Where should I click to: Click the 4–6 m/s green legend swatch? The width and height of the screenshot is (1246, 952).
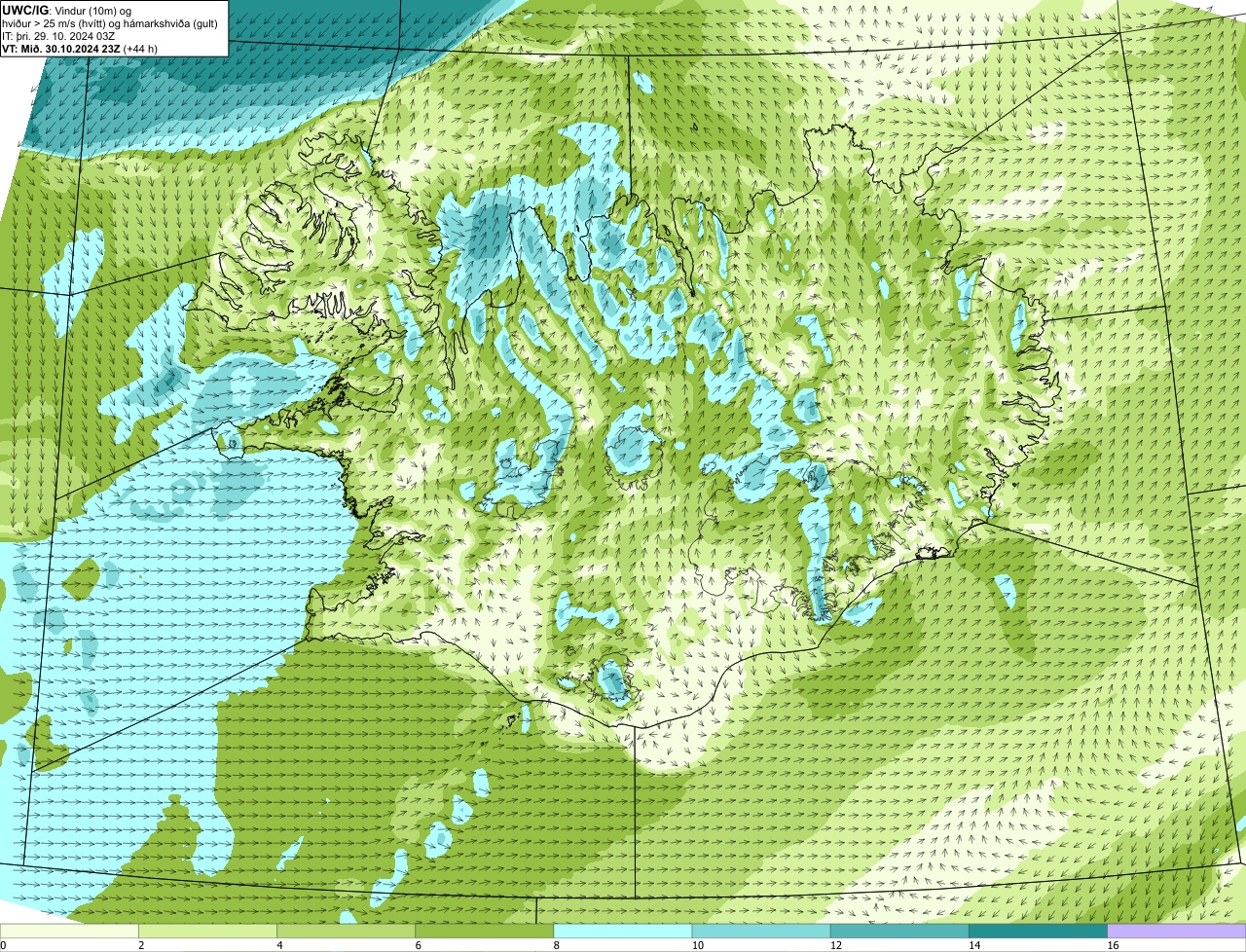coord(346,932)
